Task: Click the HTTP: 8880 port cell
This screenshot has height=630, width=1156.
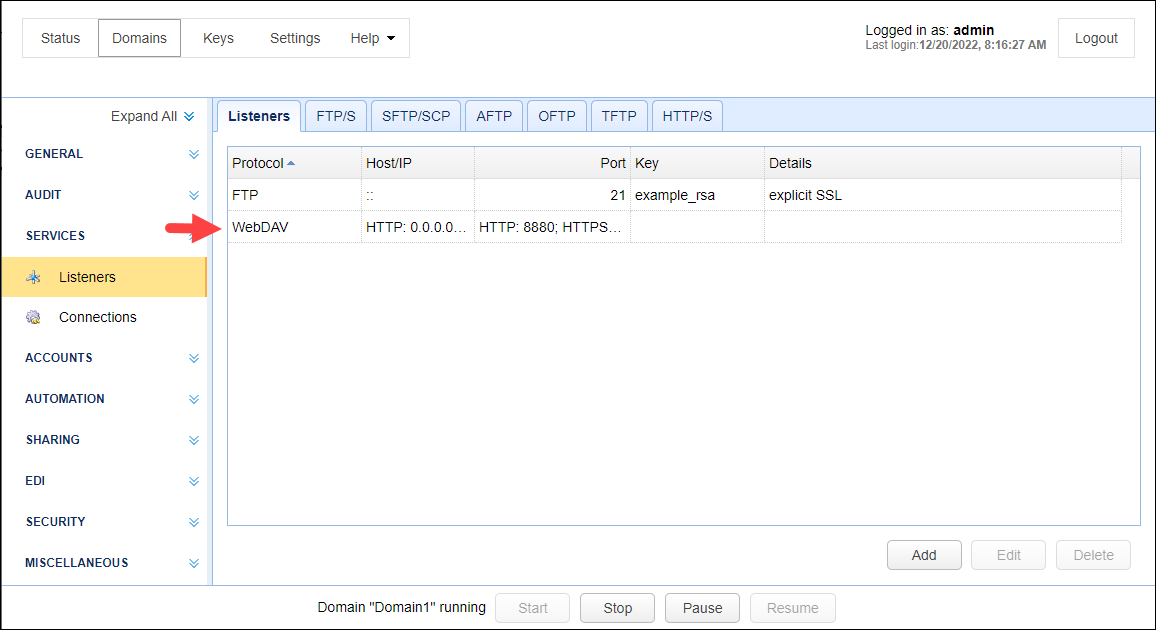Action: click(550, 227)
